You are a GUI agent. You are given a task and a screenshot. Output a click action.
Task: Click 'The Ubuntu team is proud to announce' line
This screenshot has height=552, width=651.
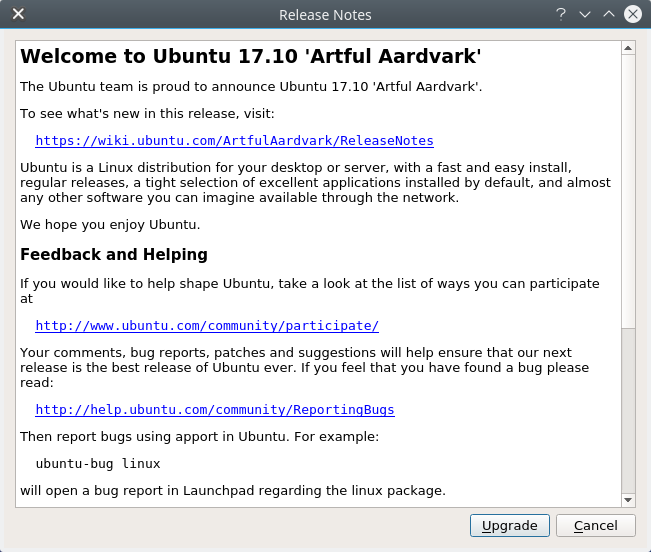click(x=251, y=86)
